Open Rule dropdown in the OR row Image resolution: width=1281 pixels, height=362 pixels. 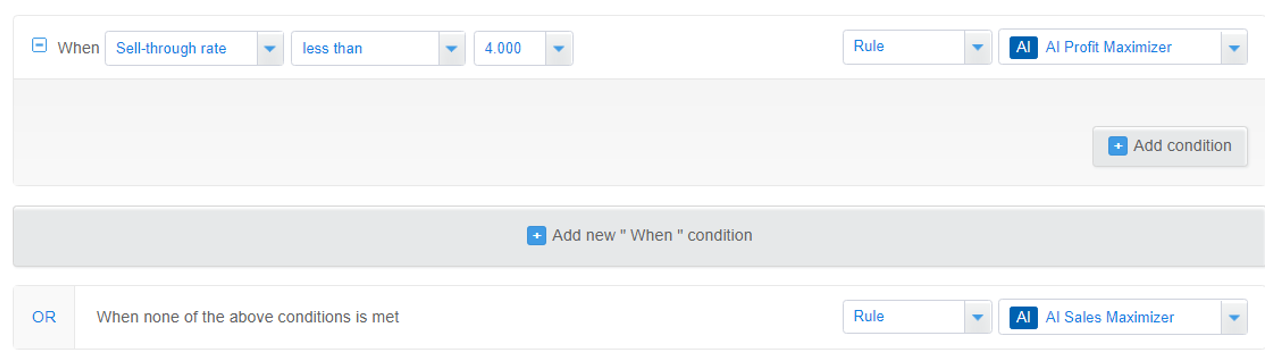[917, 317]
